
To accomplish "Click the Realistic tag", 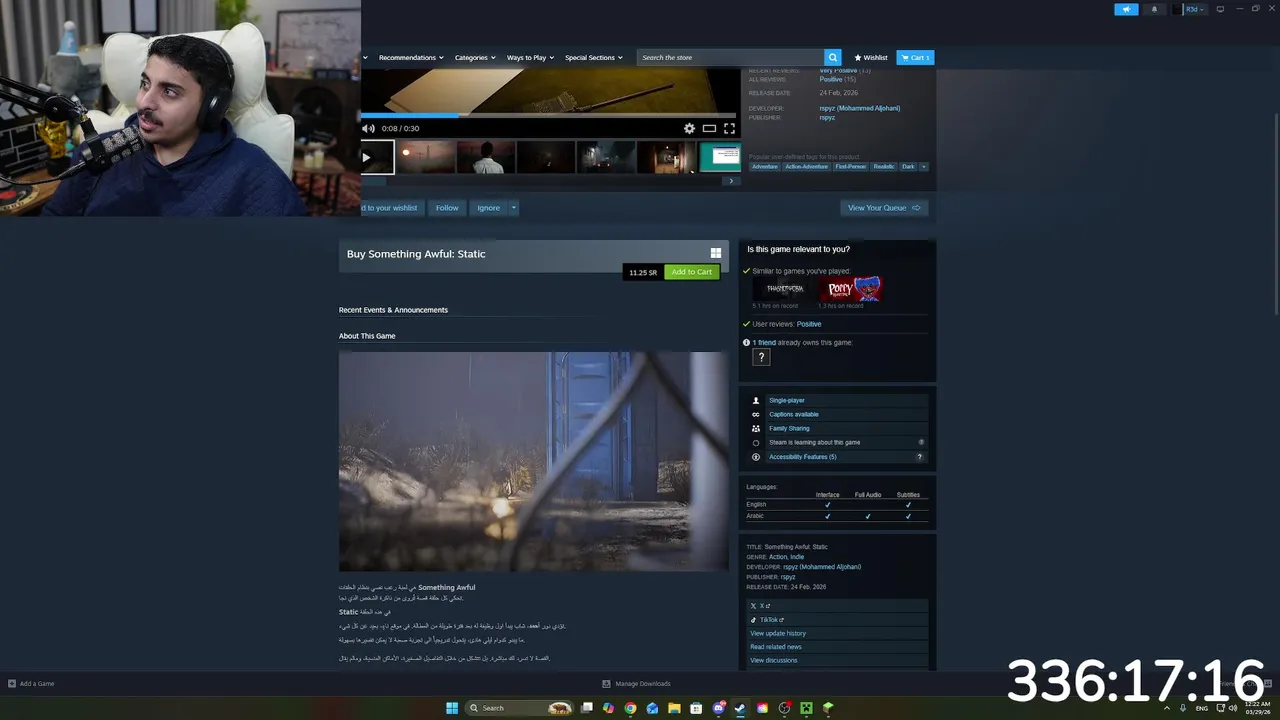I will point(884,167).
